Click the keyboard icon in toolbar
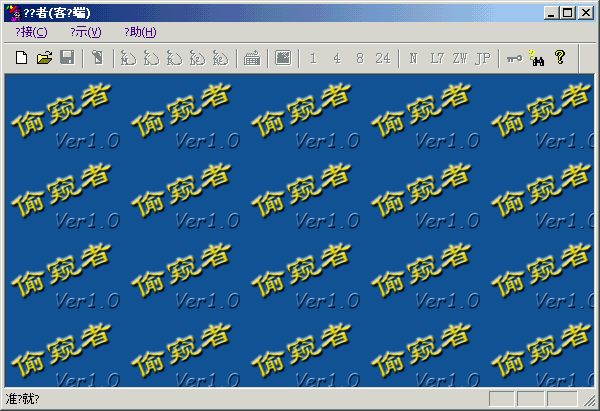600x411 pixels. (x=252, y=58)
